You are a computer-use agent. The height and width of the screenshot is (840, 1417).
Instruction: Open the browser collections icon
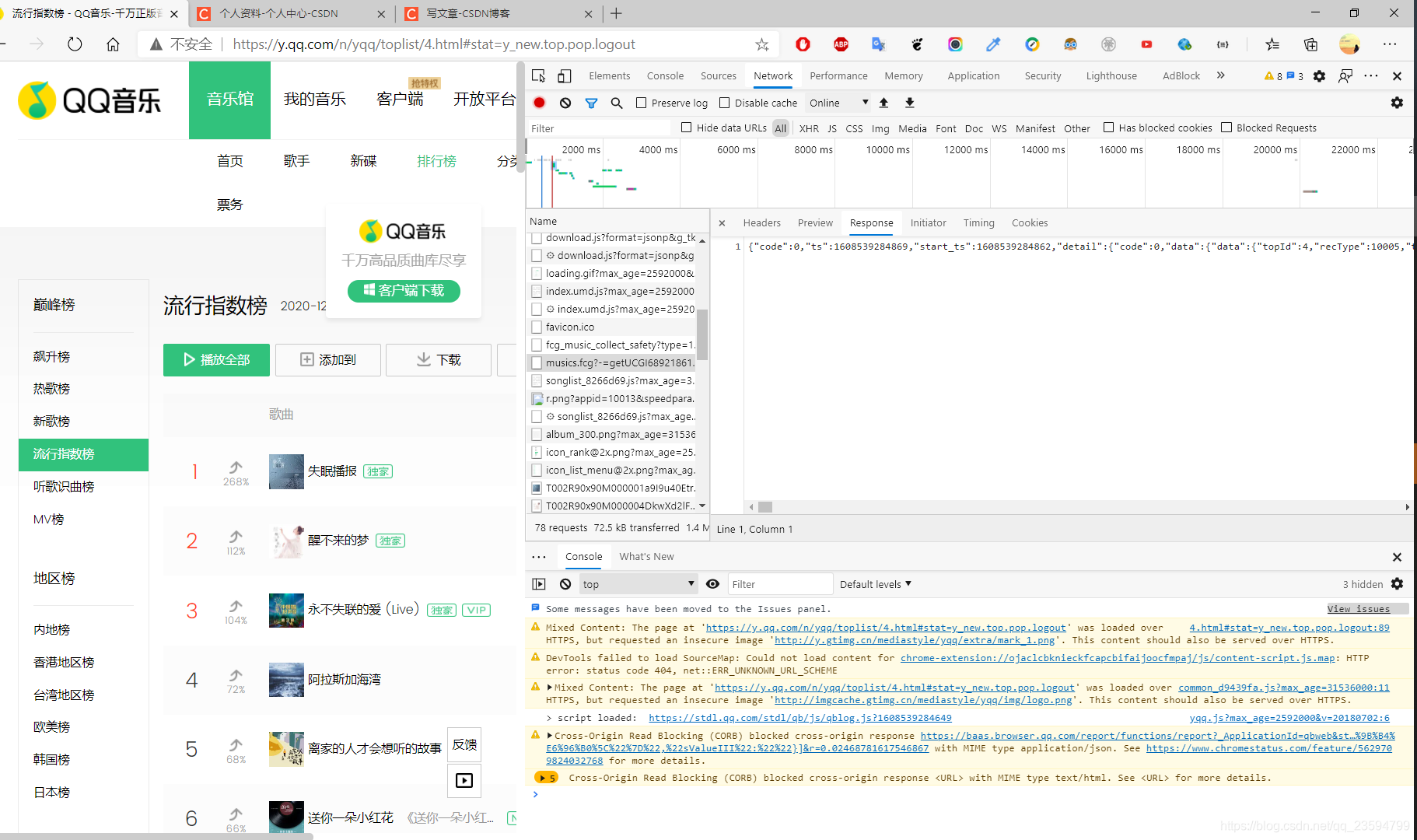coord(1310,44)
